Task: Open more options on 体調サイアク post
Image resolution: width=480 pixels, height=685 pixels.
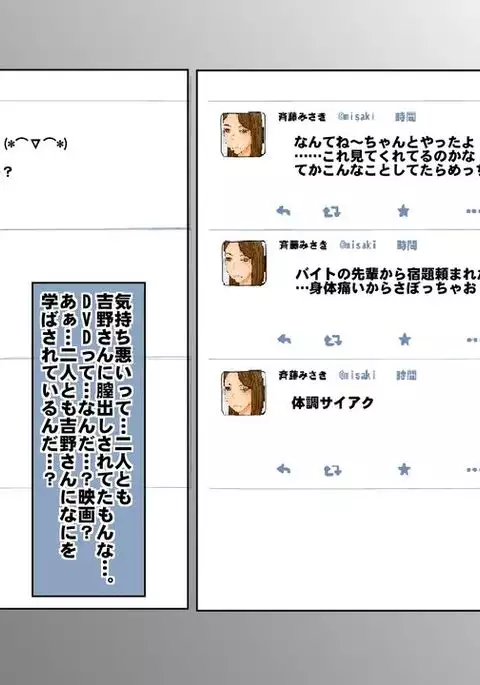Action: tap(473, 470)
